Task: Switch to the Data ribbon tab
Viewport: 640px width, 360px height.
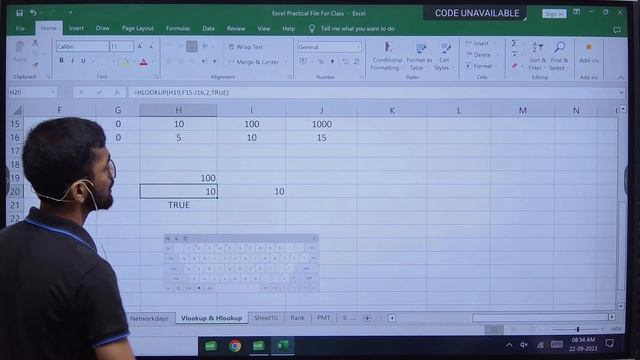Action: (208, 28)
